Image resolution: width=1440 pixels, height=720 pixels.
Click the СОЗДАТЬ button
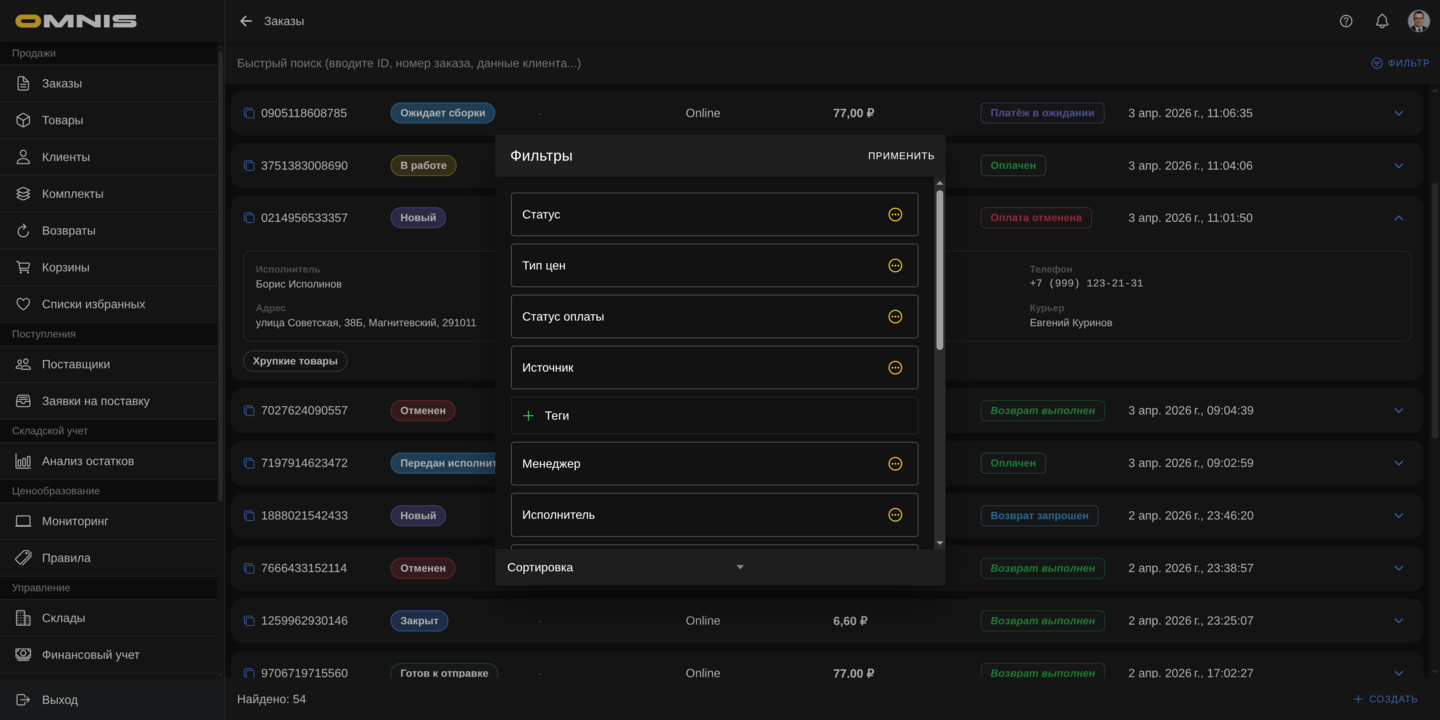pos(1385,699)
